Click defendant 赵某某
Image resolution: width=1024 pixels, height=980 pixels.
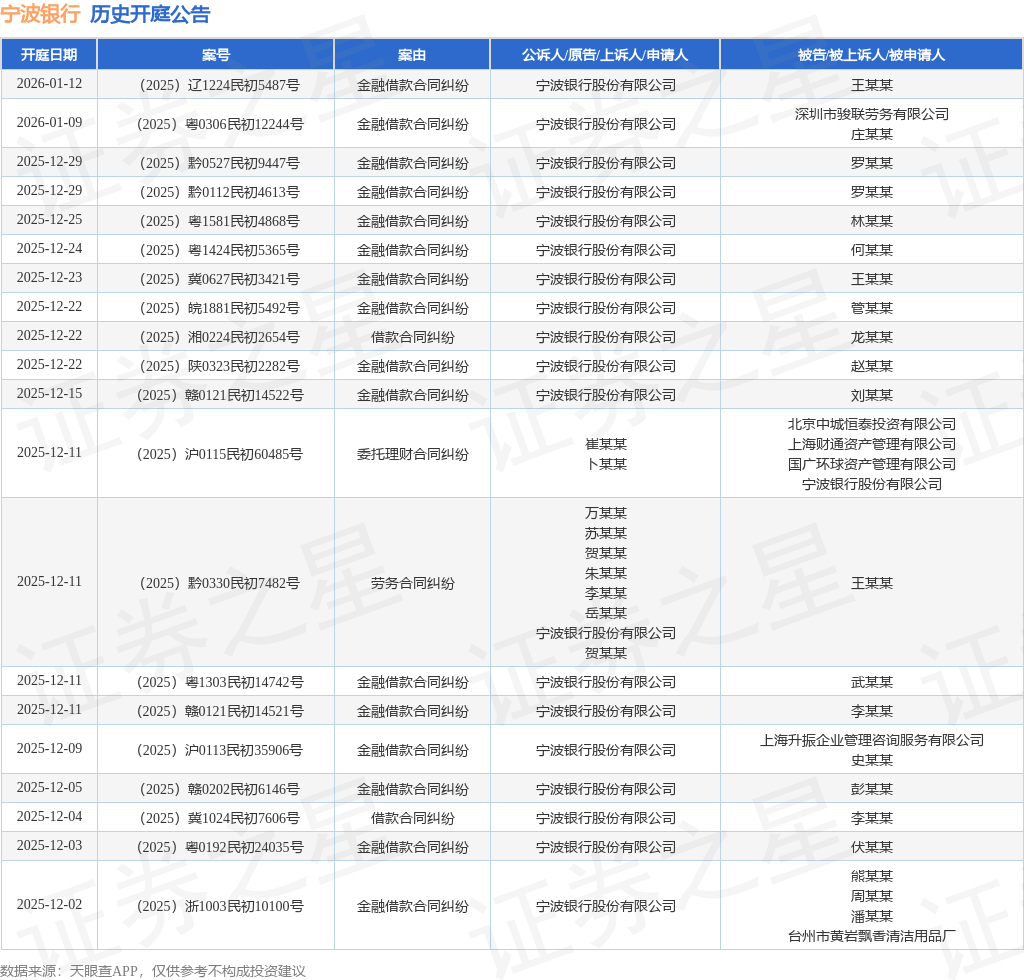(872, 366)
